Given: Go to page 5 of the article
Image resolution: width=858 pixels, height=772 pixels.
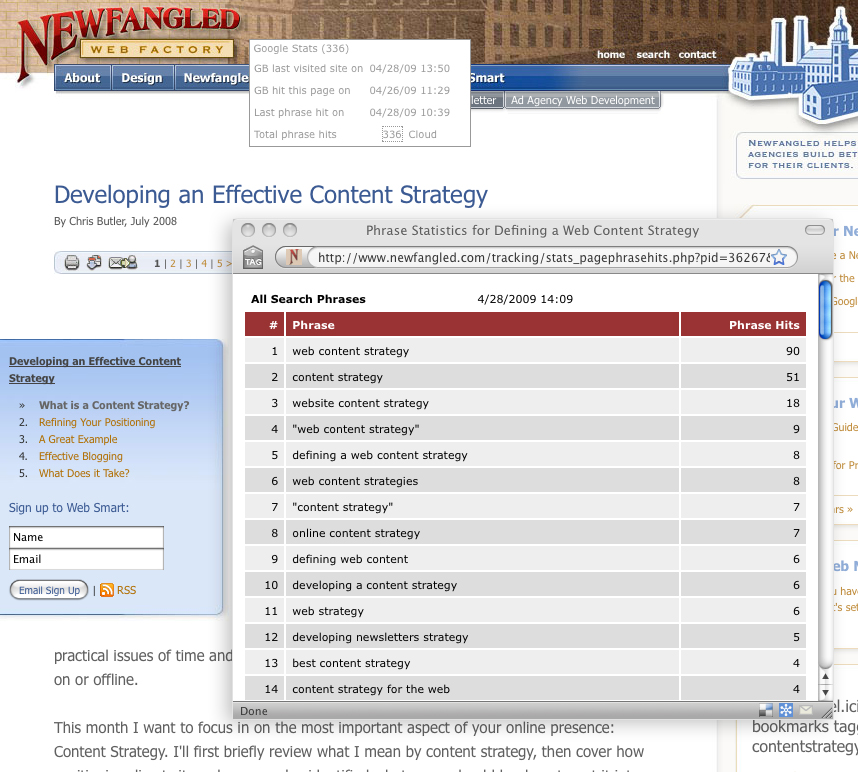Looking at the screenshot, I should pyautogui.click(x=219, y=263).
